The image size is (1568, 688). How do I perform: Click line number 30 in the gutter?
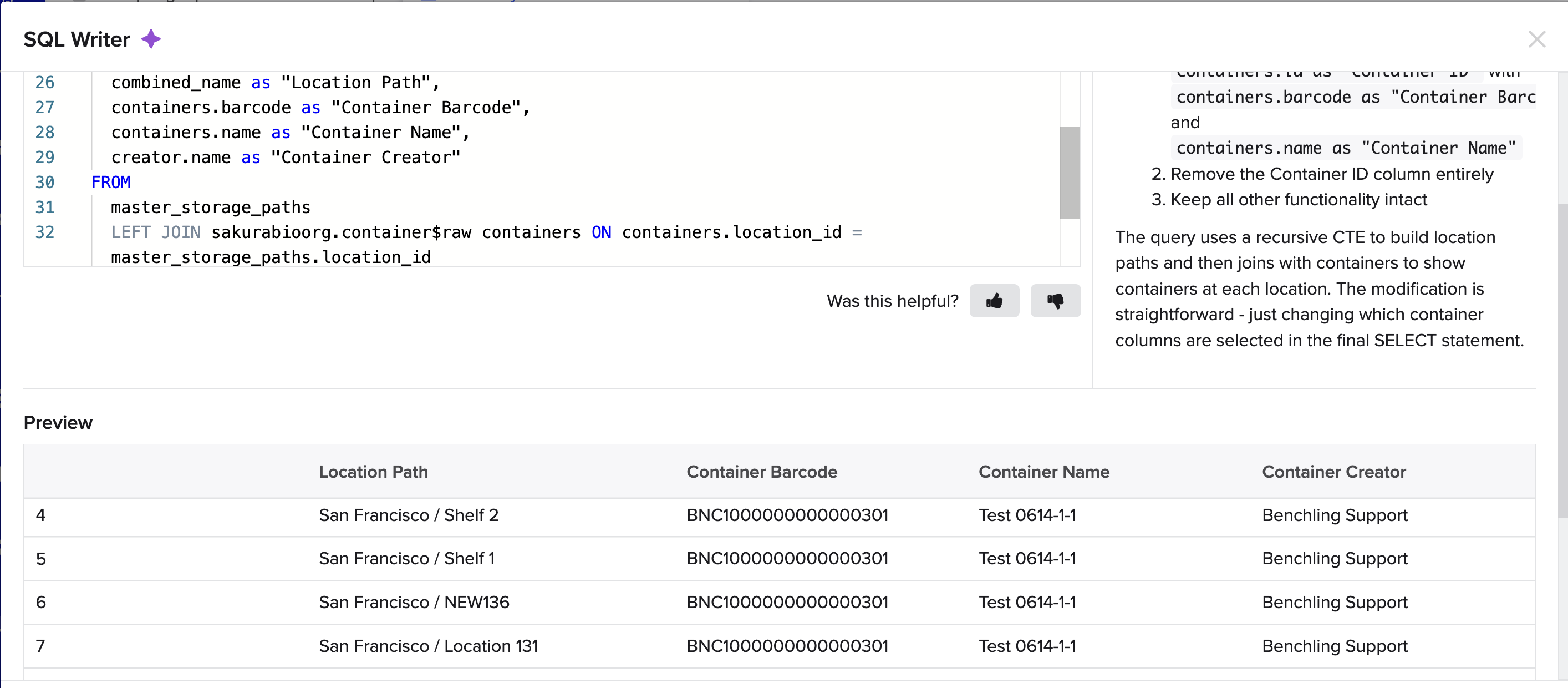click(44, 182)
